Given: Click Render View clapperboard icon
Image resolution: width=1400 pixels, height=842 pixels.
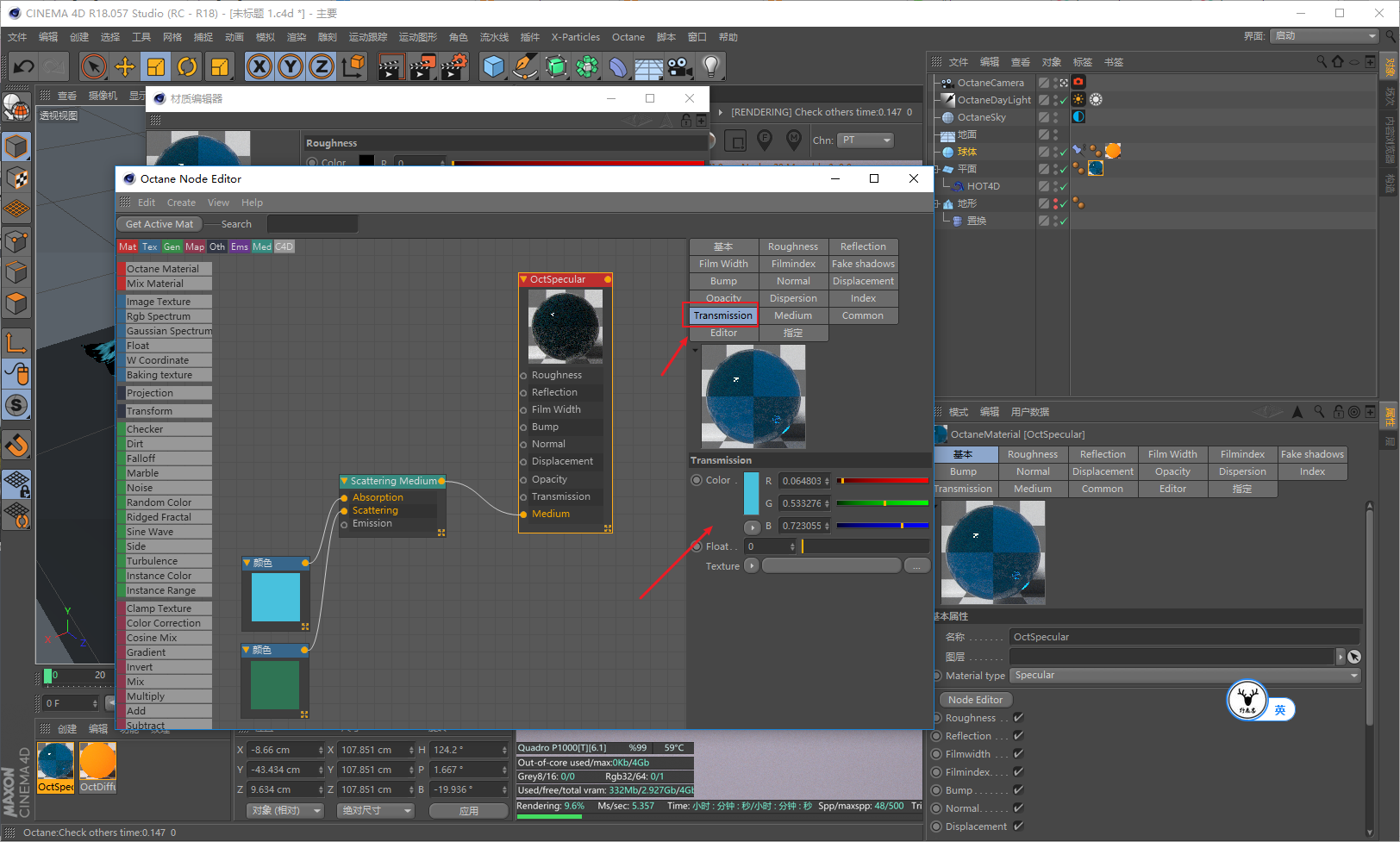Looking at the screenshot, I should (x=391, y=66).
